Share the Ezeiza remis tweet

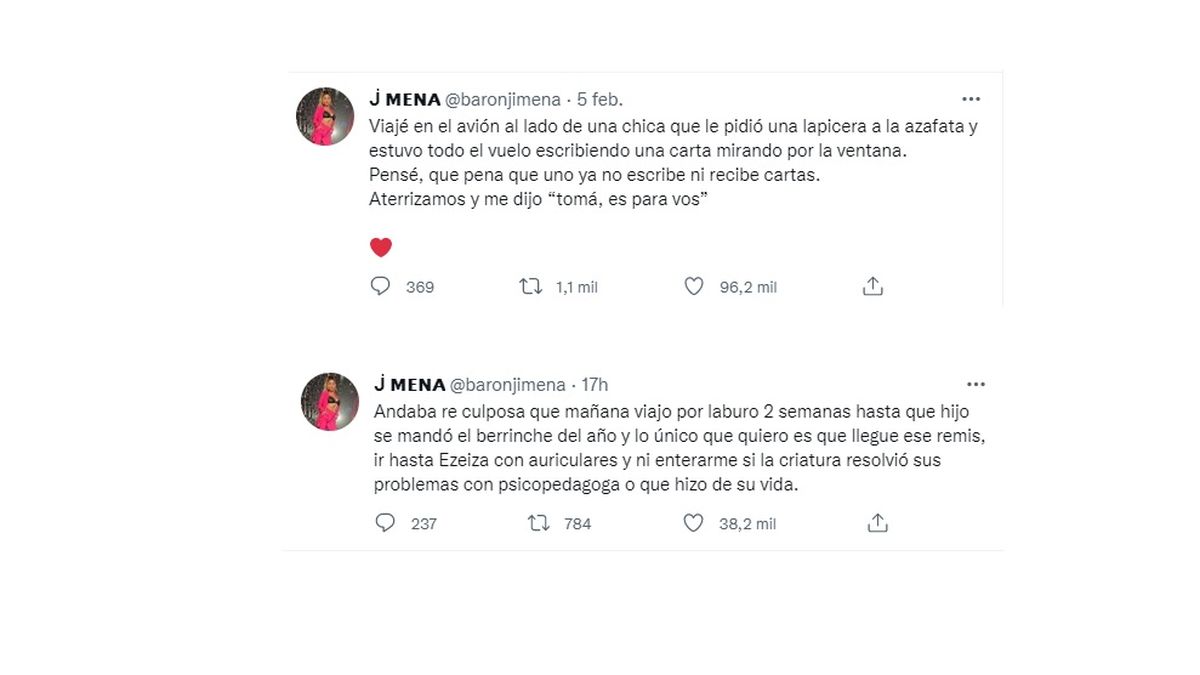(877, 523)
